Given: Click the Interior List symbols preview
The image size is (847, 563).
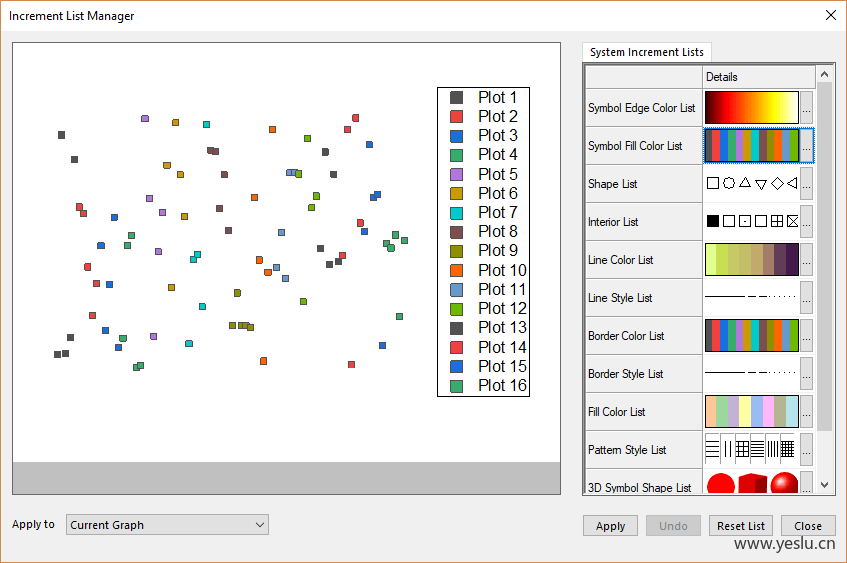Looking at the screenshot, I should pos(751,222).
